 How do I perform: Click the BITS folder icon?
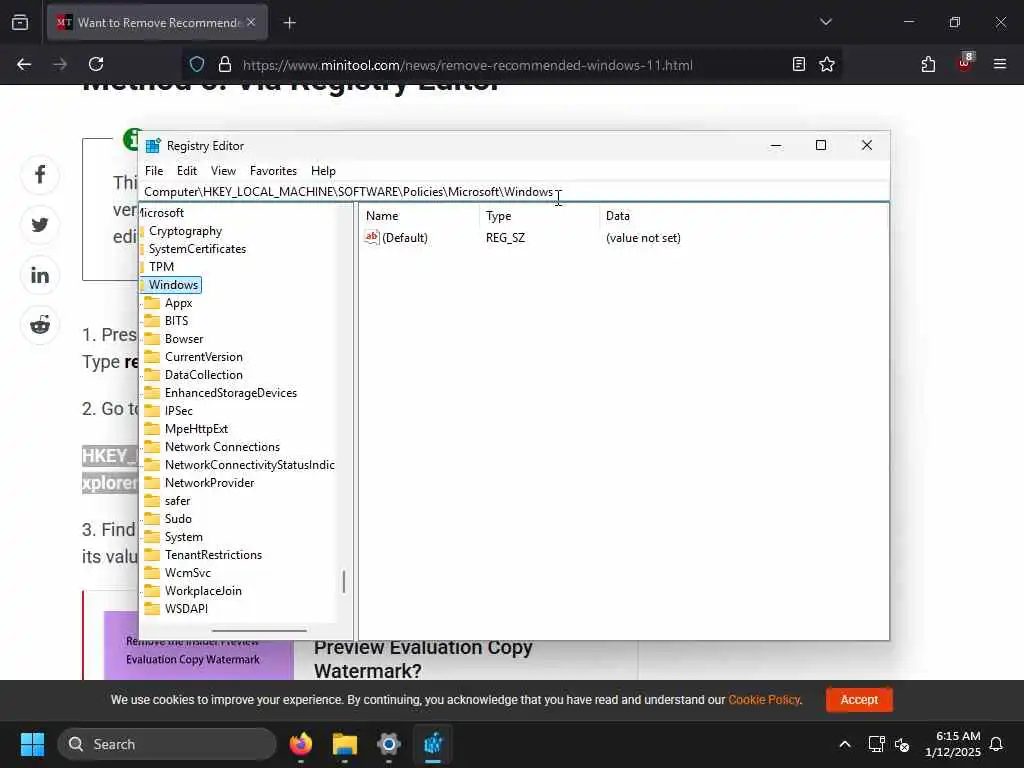[x=152, y=321]
